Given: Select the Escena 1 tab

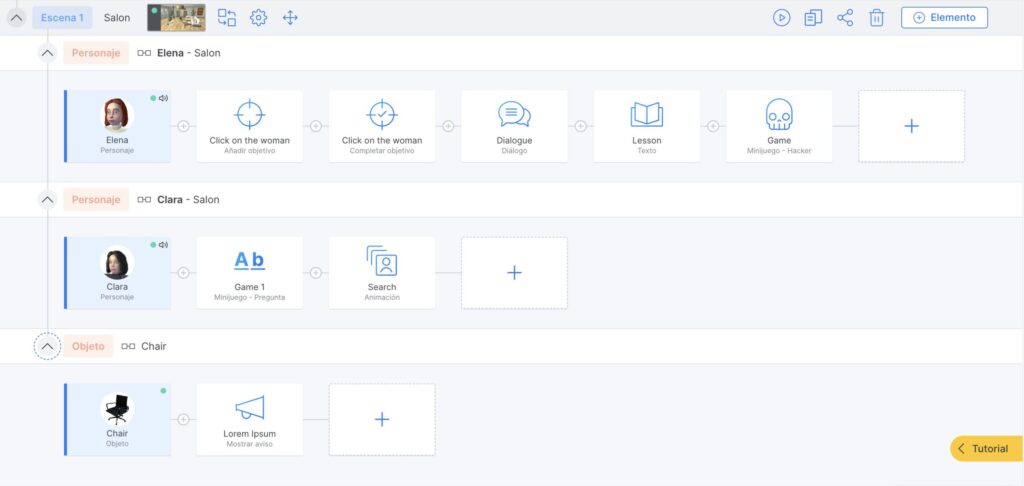Looking at the screenshot, I should 63,18.
